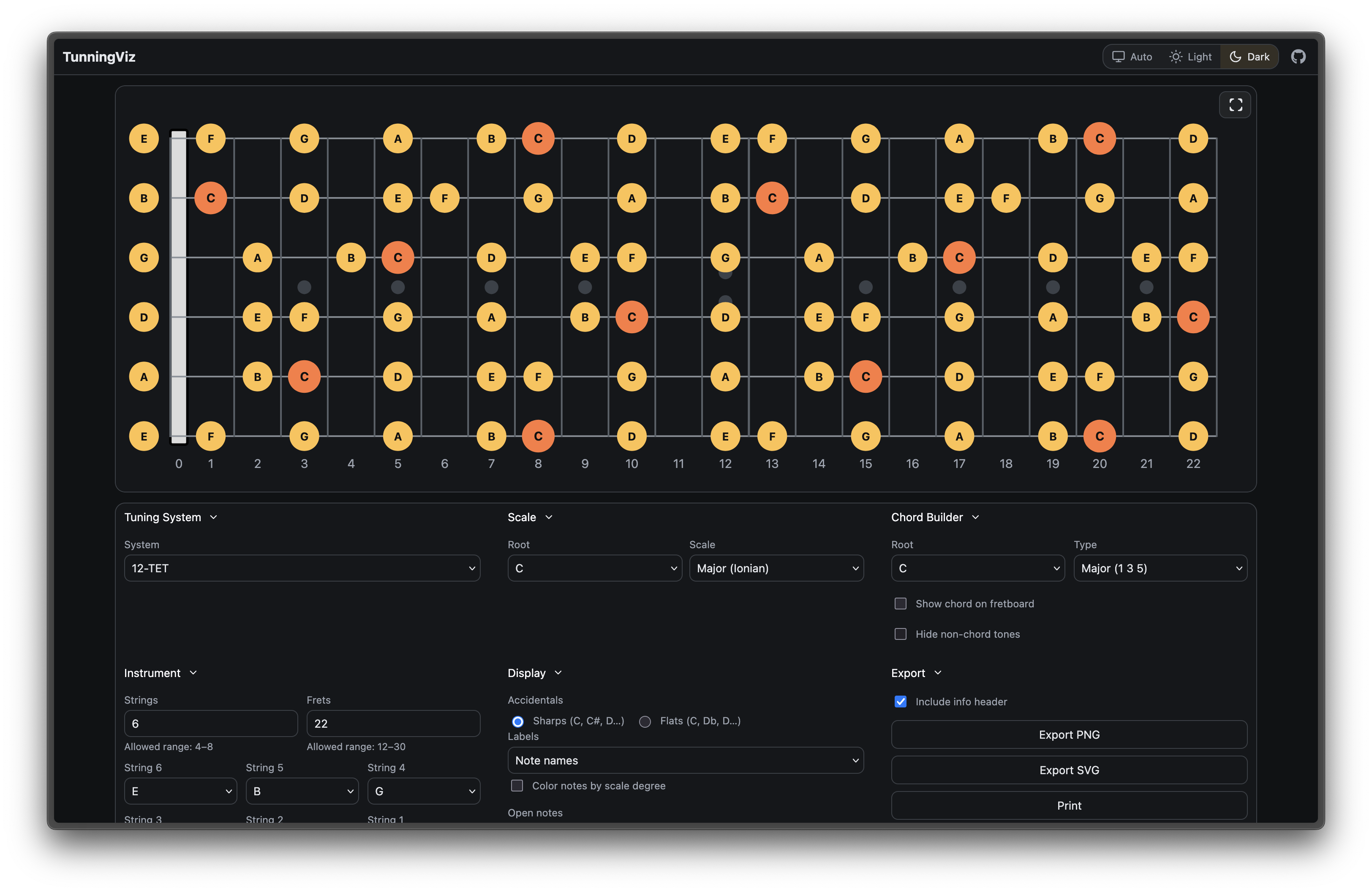Open the tuning System 12-TET dropdown
The height and width of the screenshot is (892, 1372).
pos(302,568)
